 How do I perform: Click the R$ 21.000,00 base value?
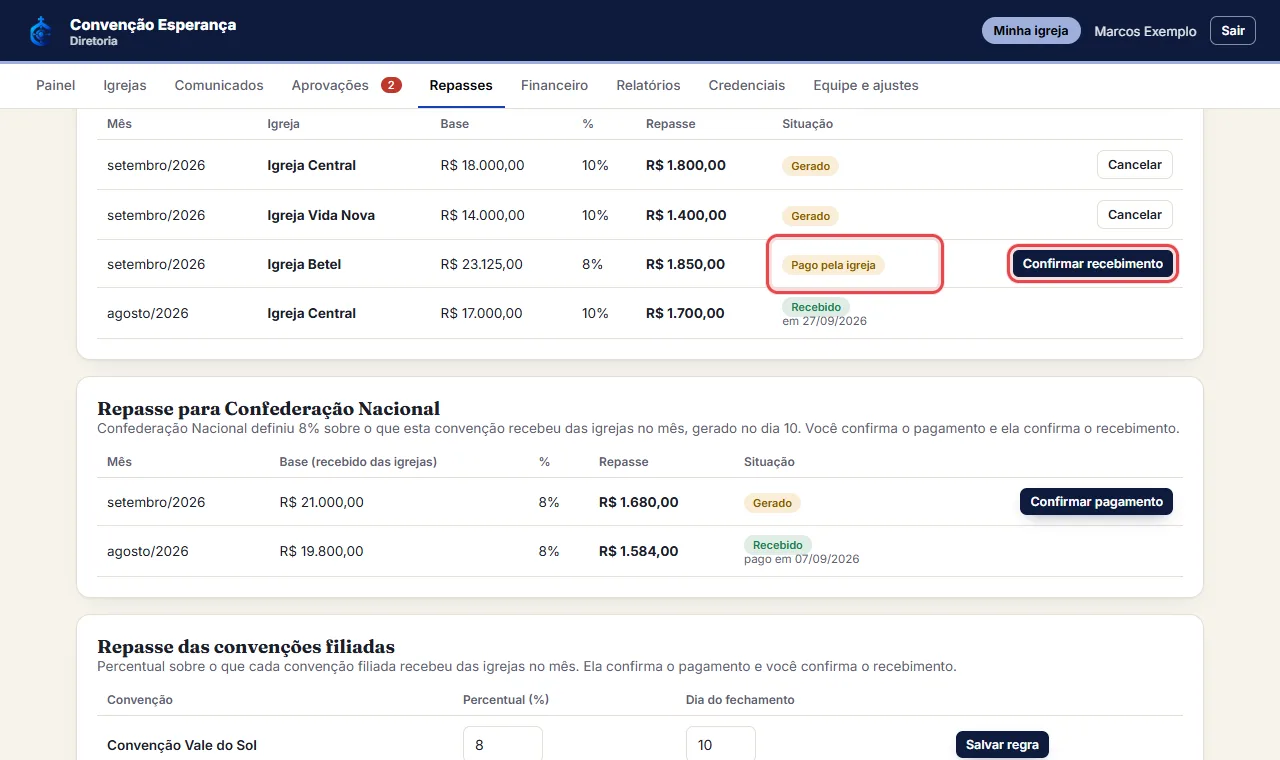tap(321, 502)
